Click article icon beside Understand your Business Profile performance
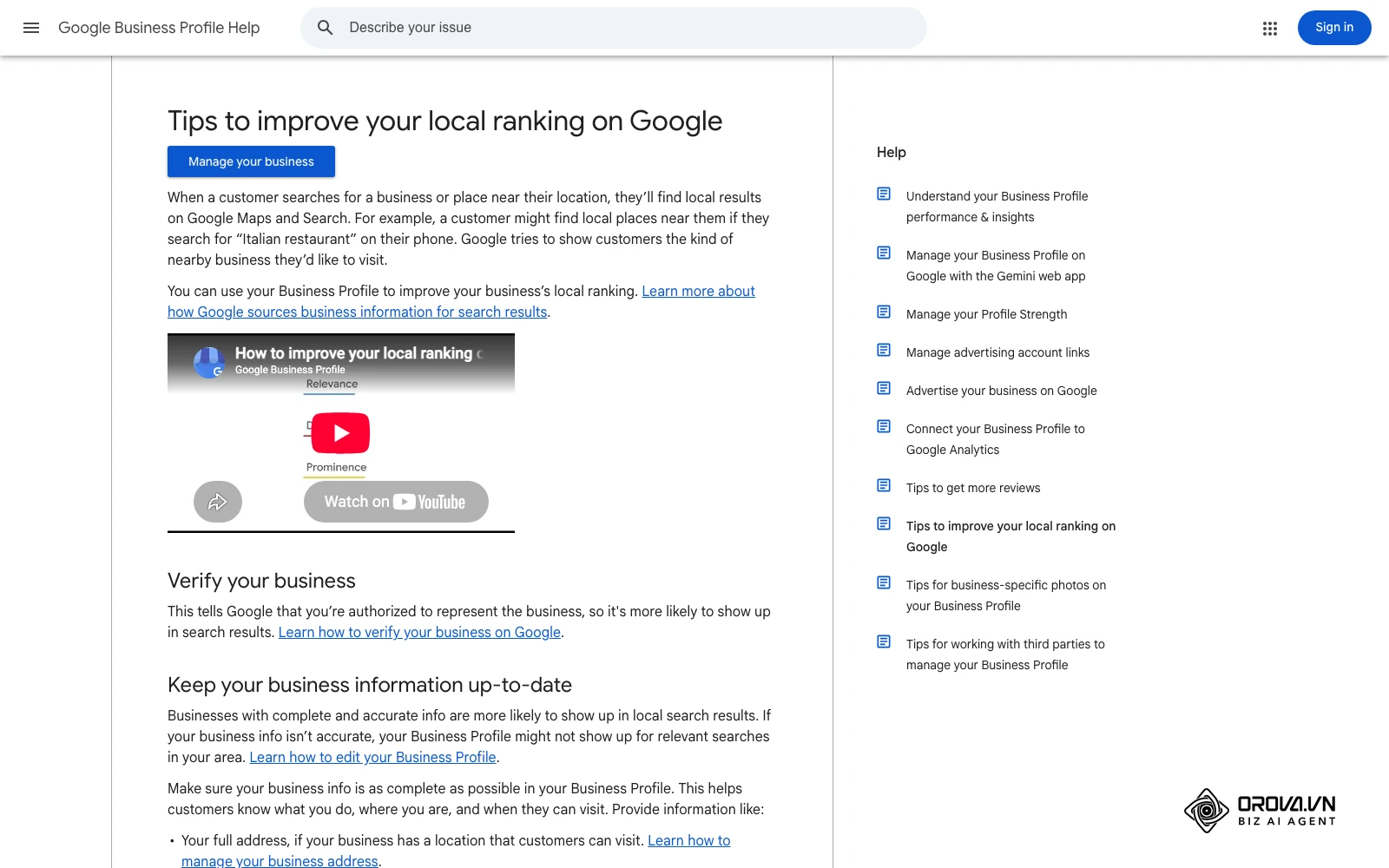The width and height of the screenshot is (1389, 868). (884, 194)
